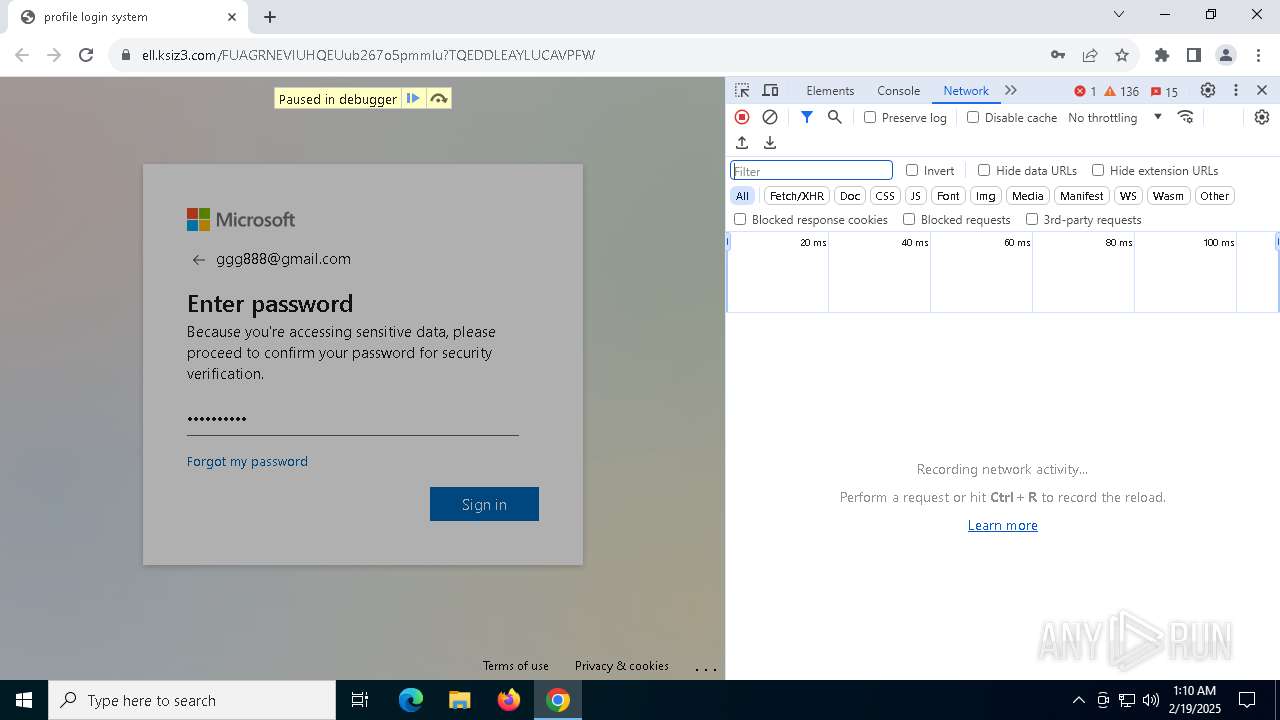1280x720 pixels.
Task: Step over next function call icon
Action: coord(438,98)
